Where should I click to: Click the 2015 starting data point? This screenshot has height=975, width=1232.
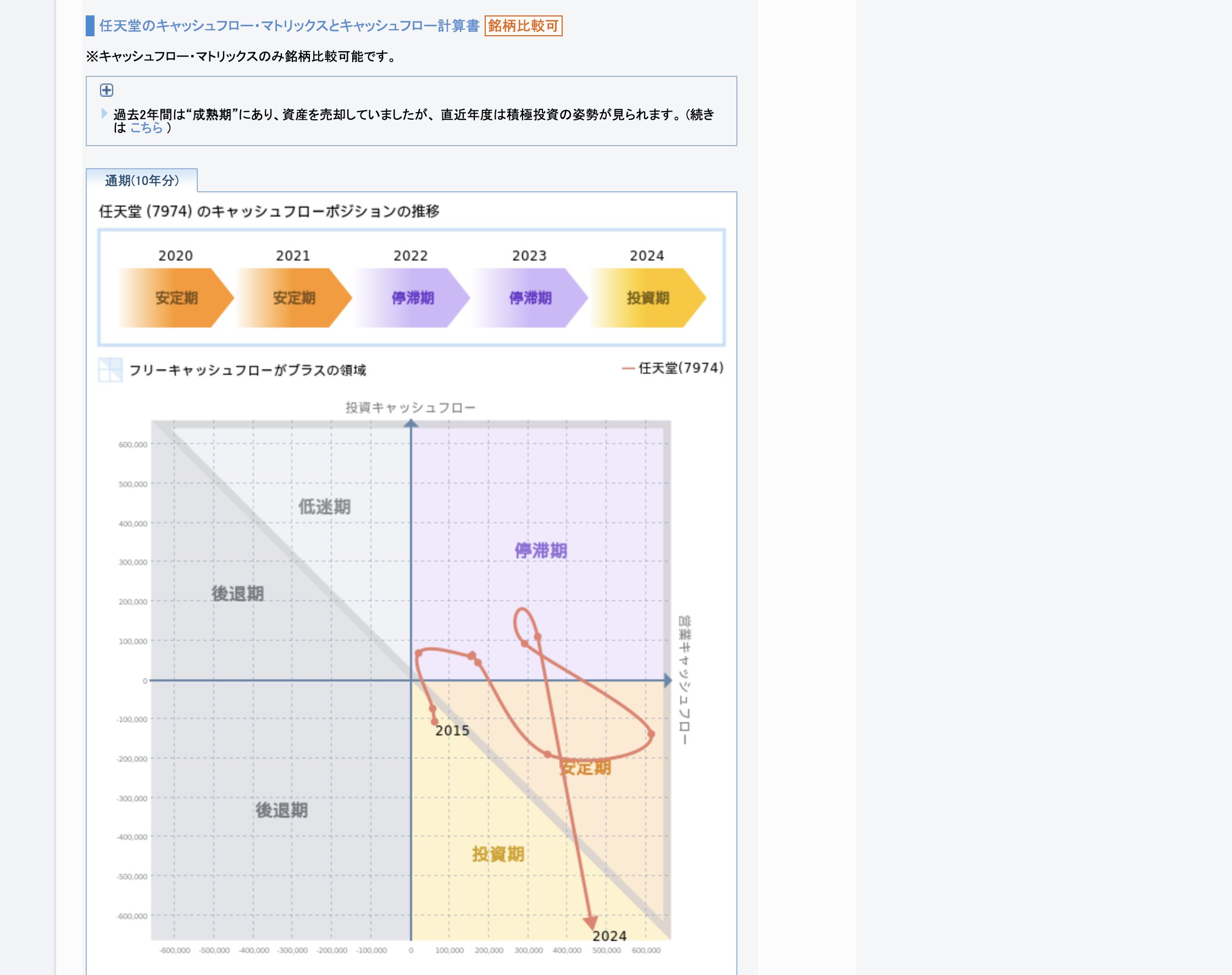435,722
